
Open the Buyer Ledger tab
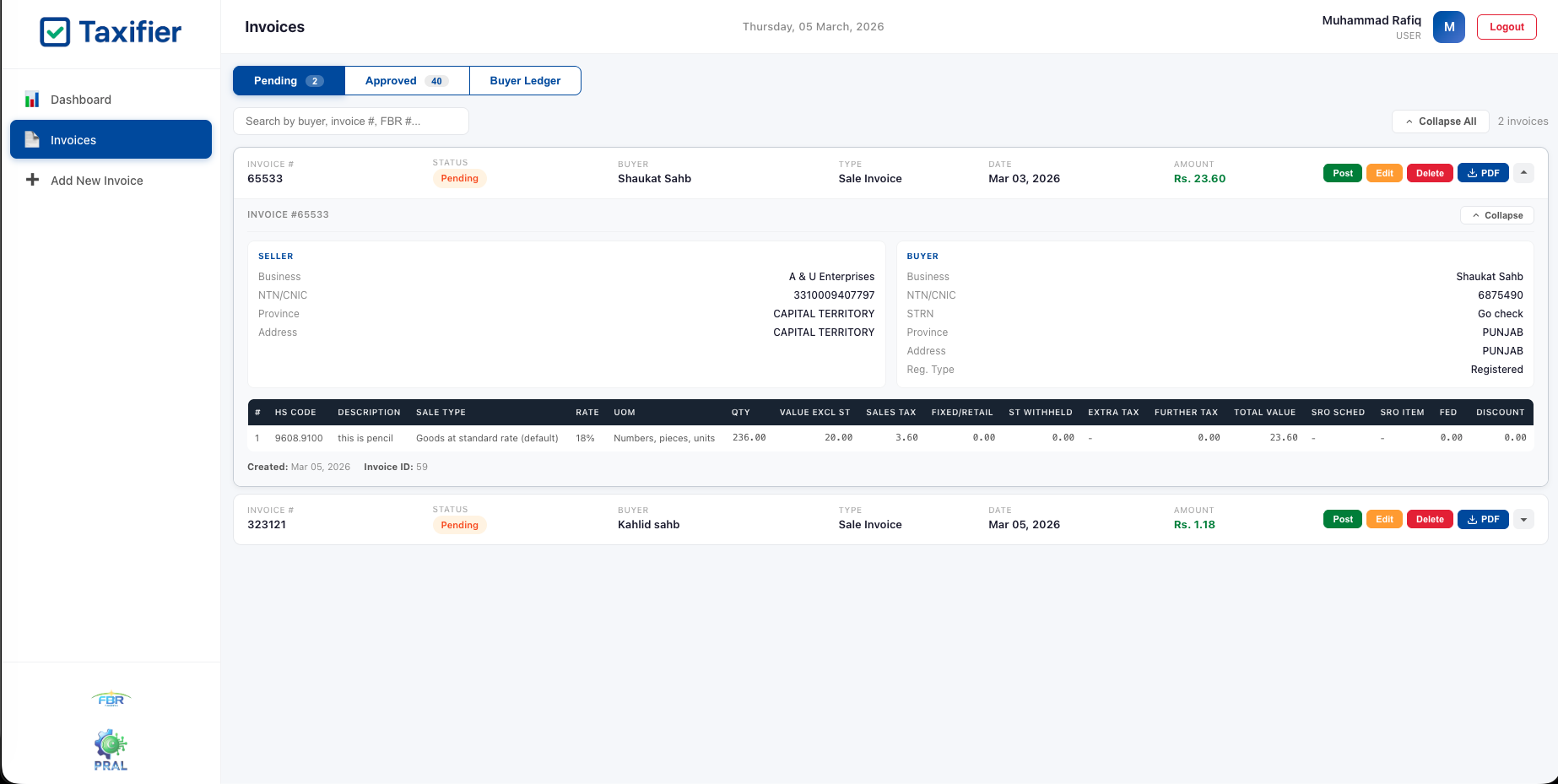[x=525, y=80]
